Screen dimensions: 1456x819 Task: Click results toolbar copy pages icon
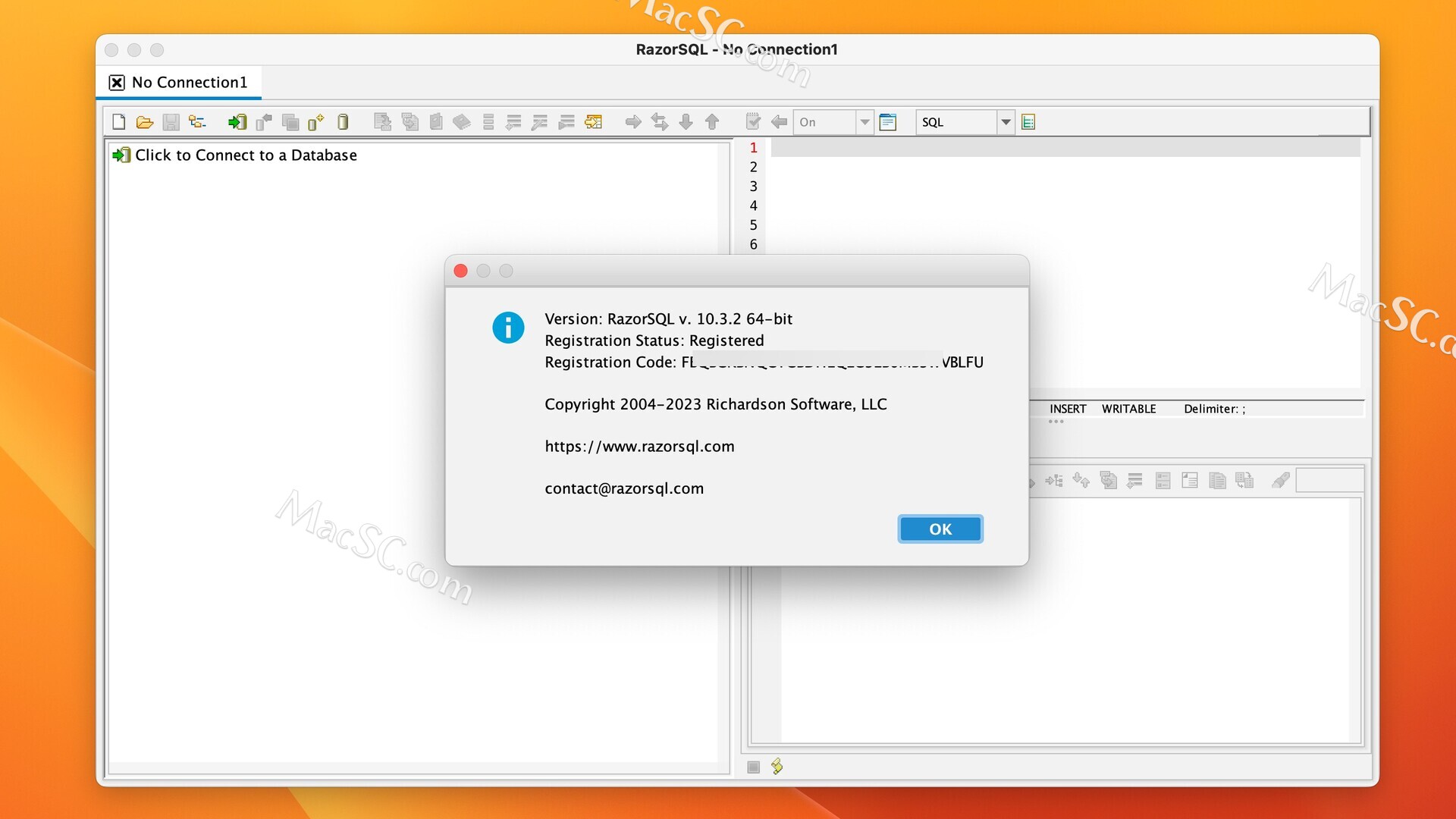pyautogui.click(x=1217, y=481)
